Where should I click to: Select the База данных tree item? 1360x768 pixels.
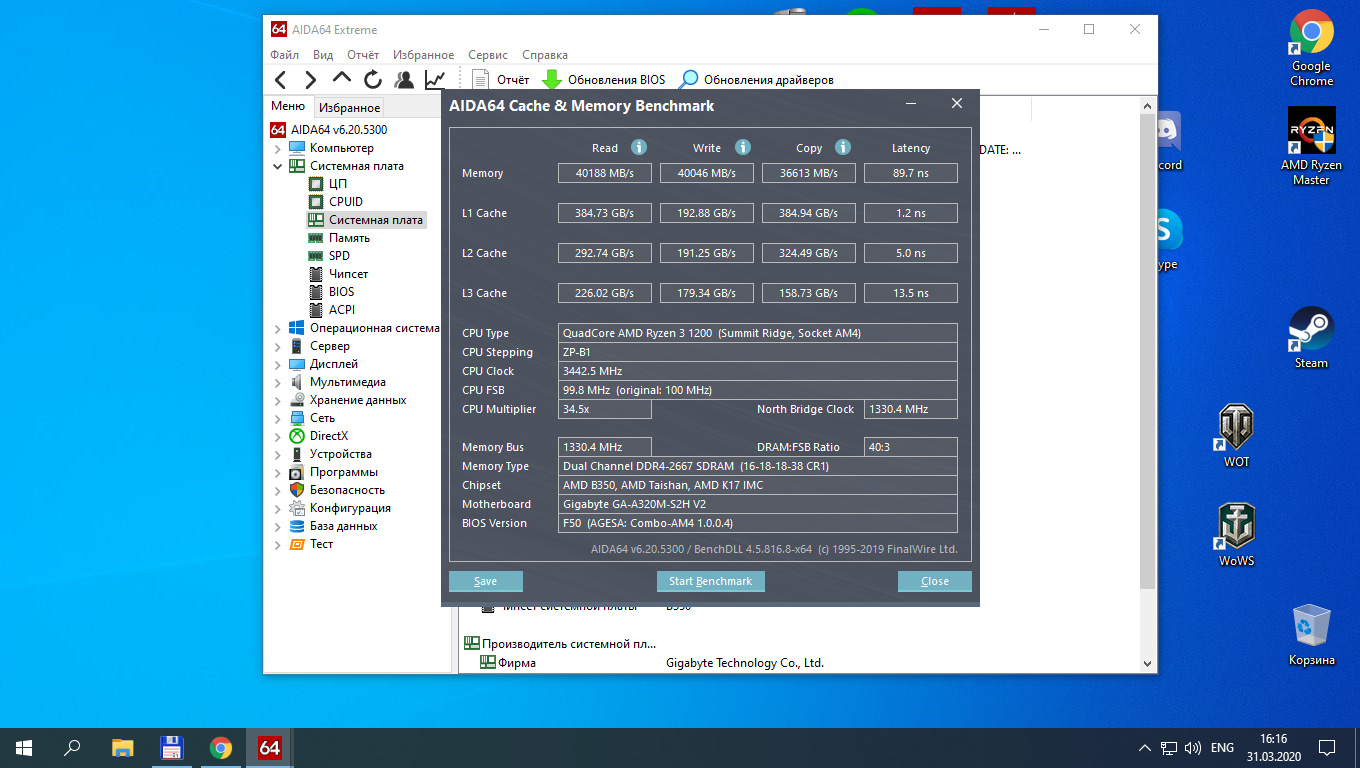coord(334,526)
